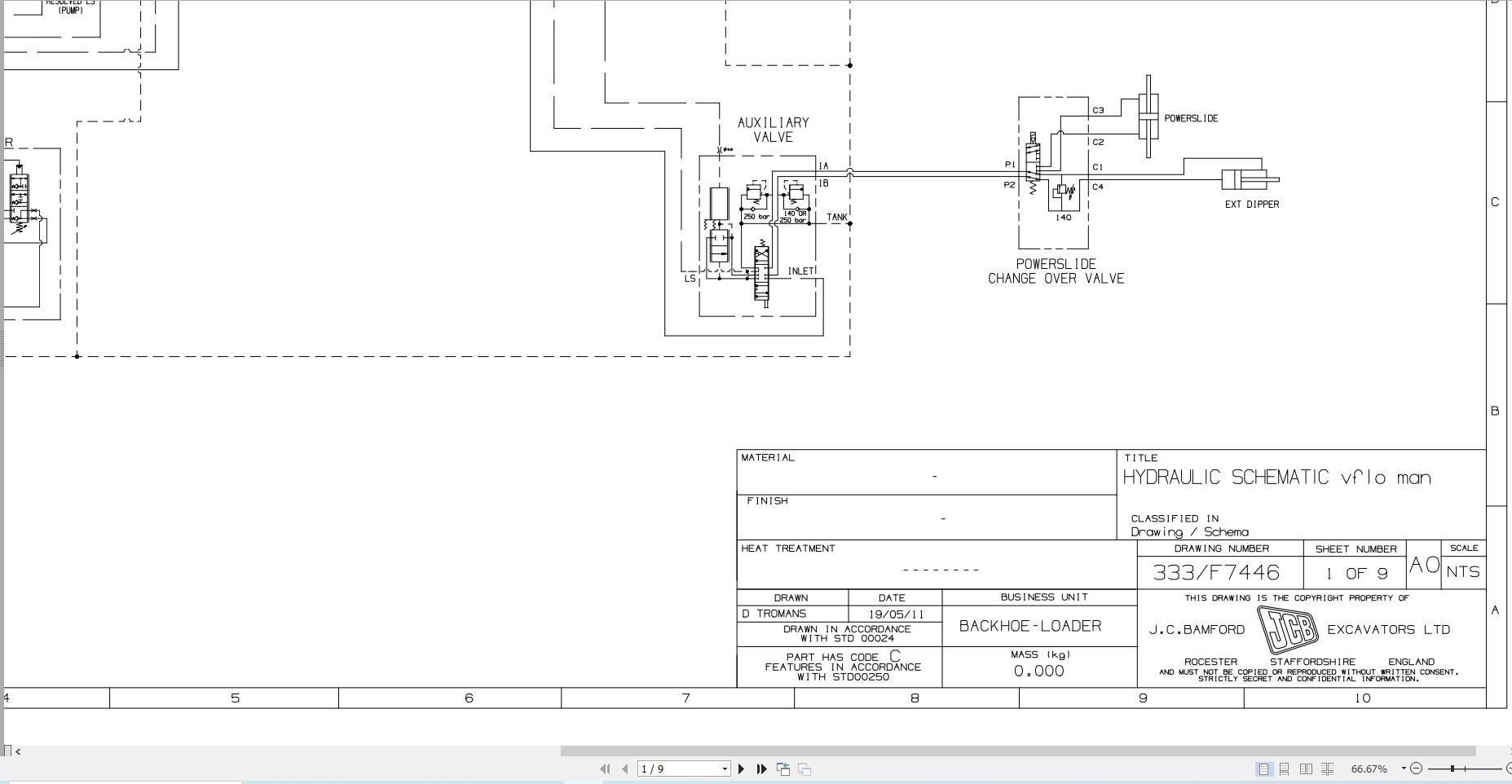The image size is (1512, 784).
Task: Click the AUXILIARY VALVE label
Action: click(774, 130)
